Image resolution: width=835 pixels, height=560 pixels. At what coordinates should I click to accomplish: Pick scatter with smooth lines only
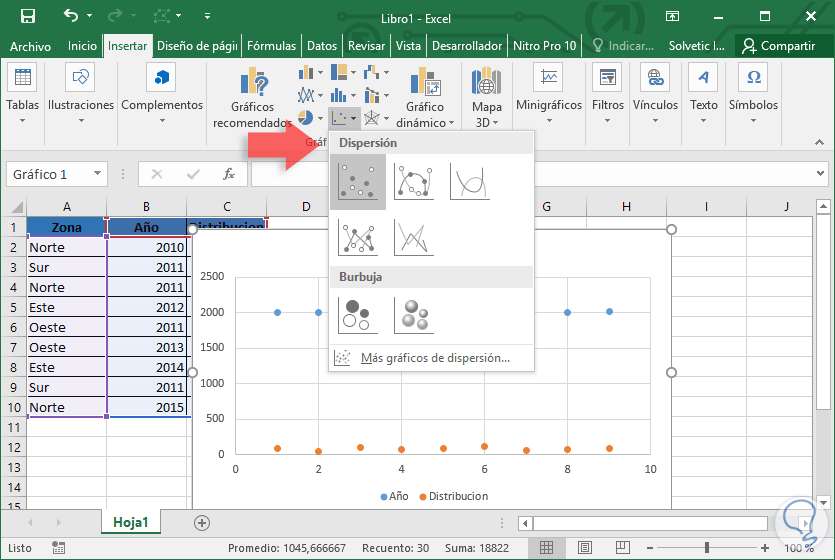pyautogui.click(x=469, y=182)
